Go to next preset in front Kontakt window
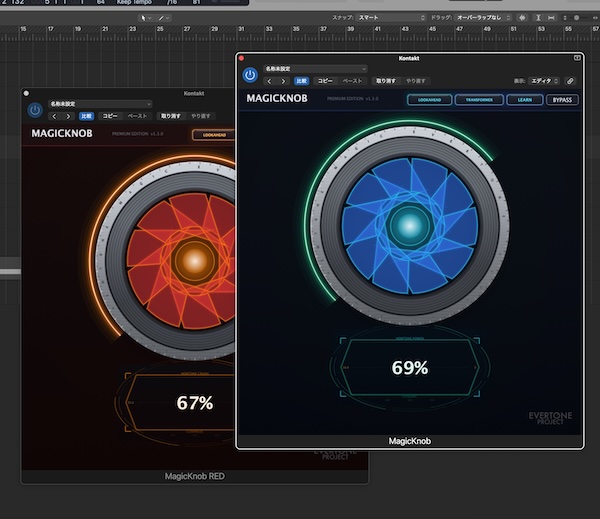This screenshot has height=519, width=600. [x=283, y=81]
